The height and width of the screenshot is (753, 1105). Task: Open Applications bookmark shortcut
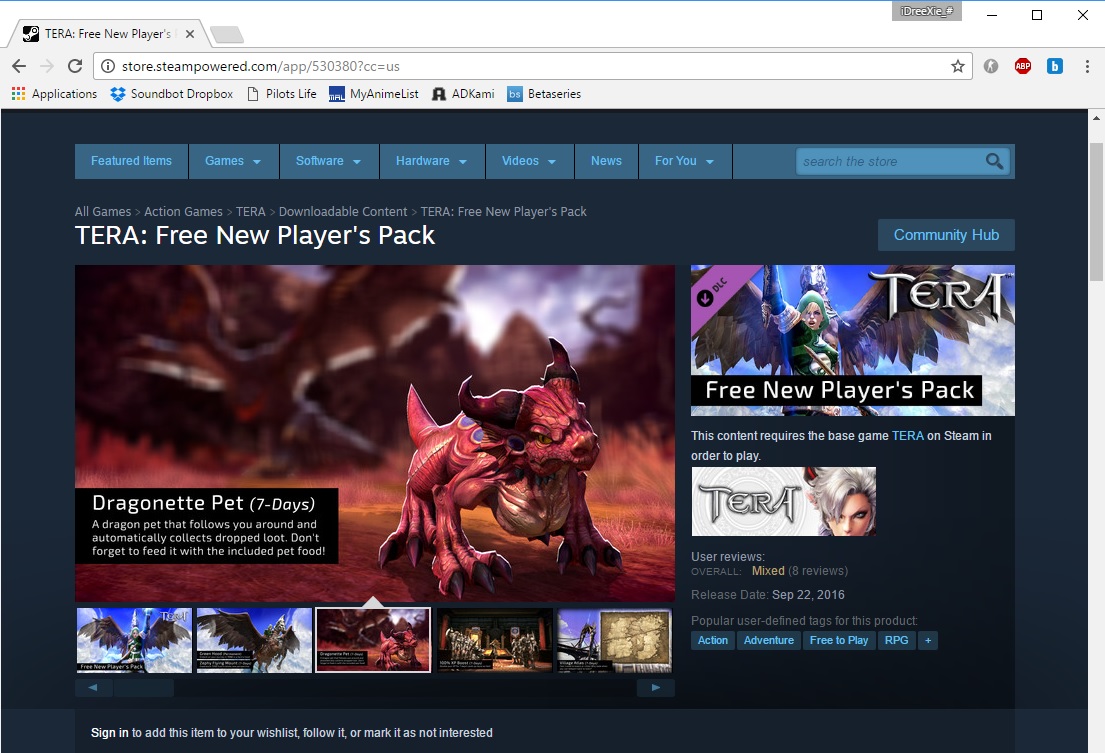(54, 94)
